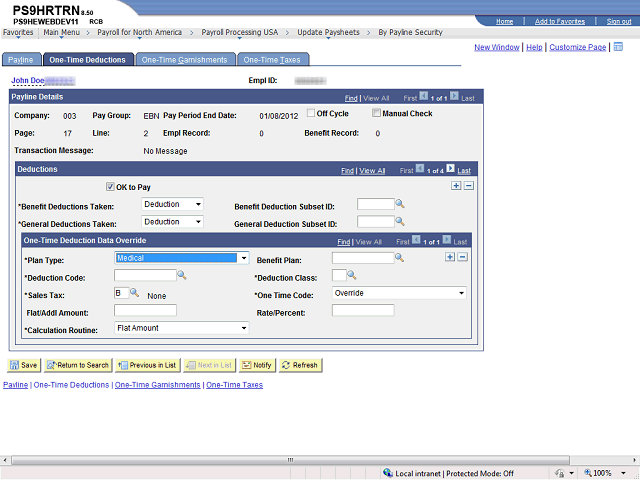Open Benefit Plan lookup magnifier
This screenshot has height=480, width=640.
(399, 258)
